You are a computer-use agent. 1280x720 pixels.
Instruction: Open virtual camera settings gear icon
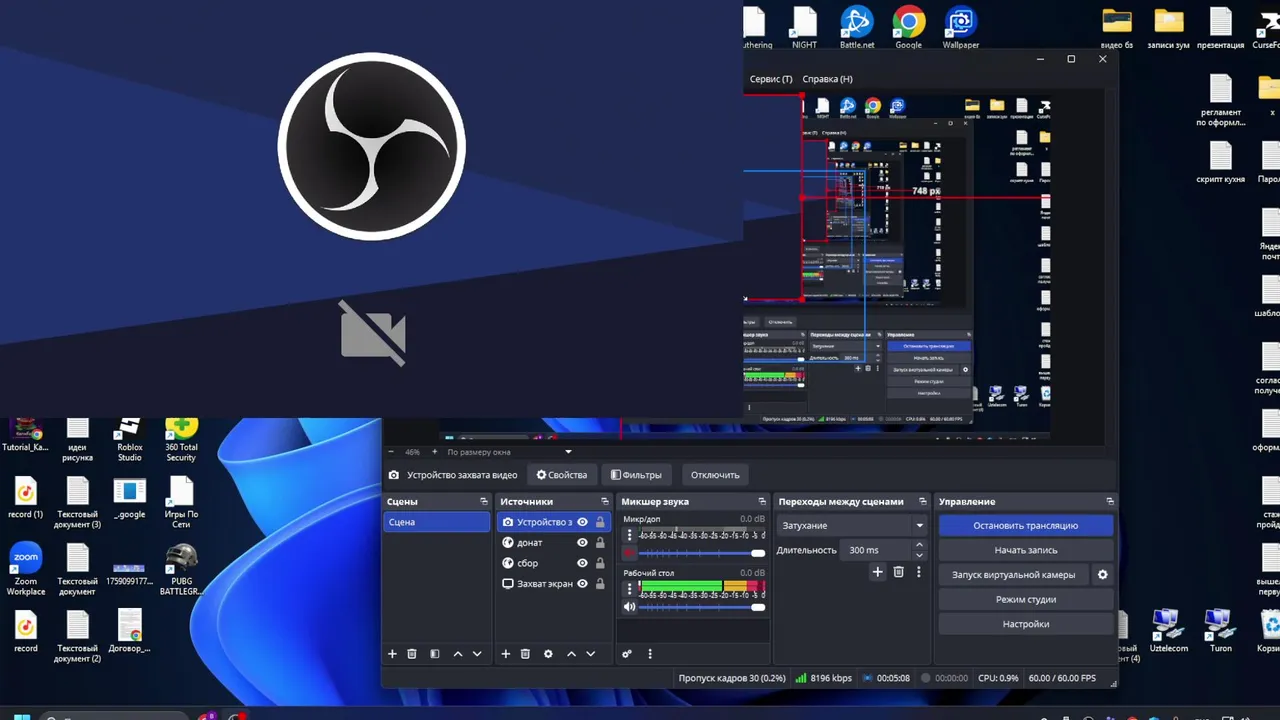[1103, 575]
